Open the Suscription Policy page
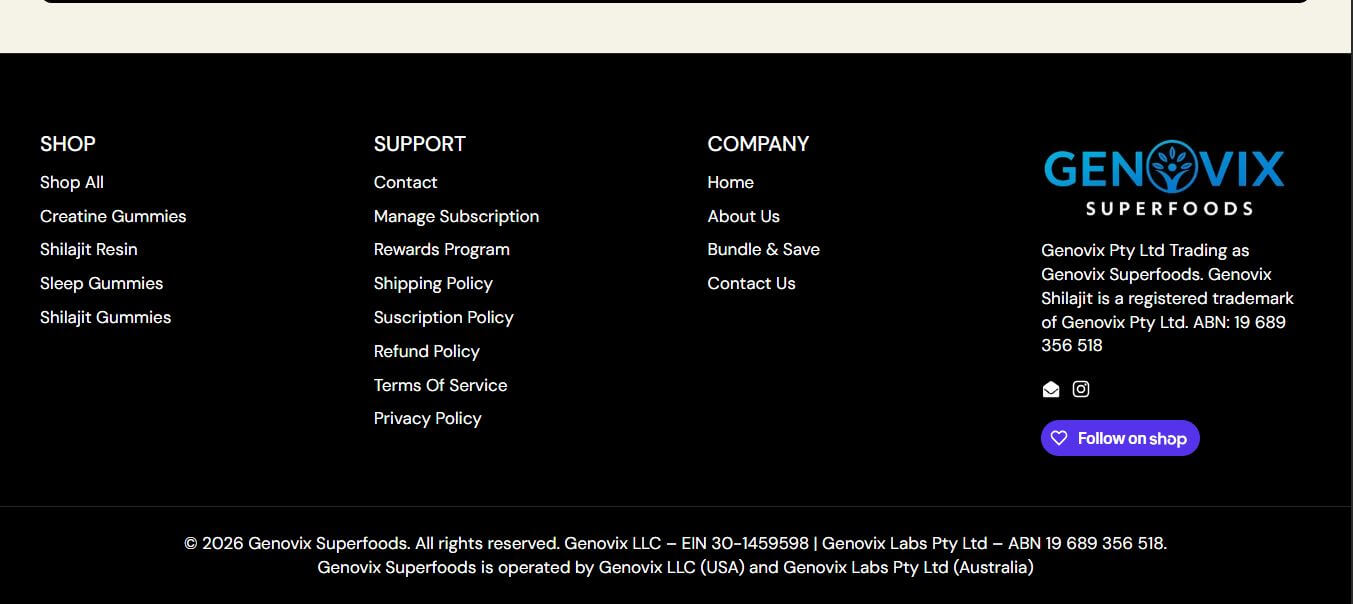The width and height of the screenshot is (1353, 604). (x=443, y=317)
